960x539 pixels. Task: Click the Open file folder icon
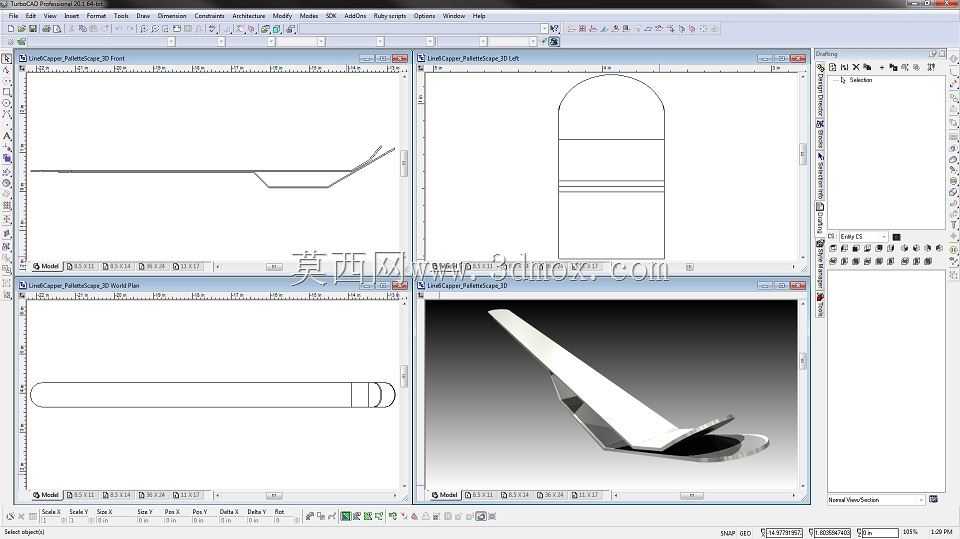pos(21,29)
